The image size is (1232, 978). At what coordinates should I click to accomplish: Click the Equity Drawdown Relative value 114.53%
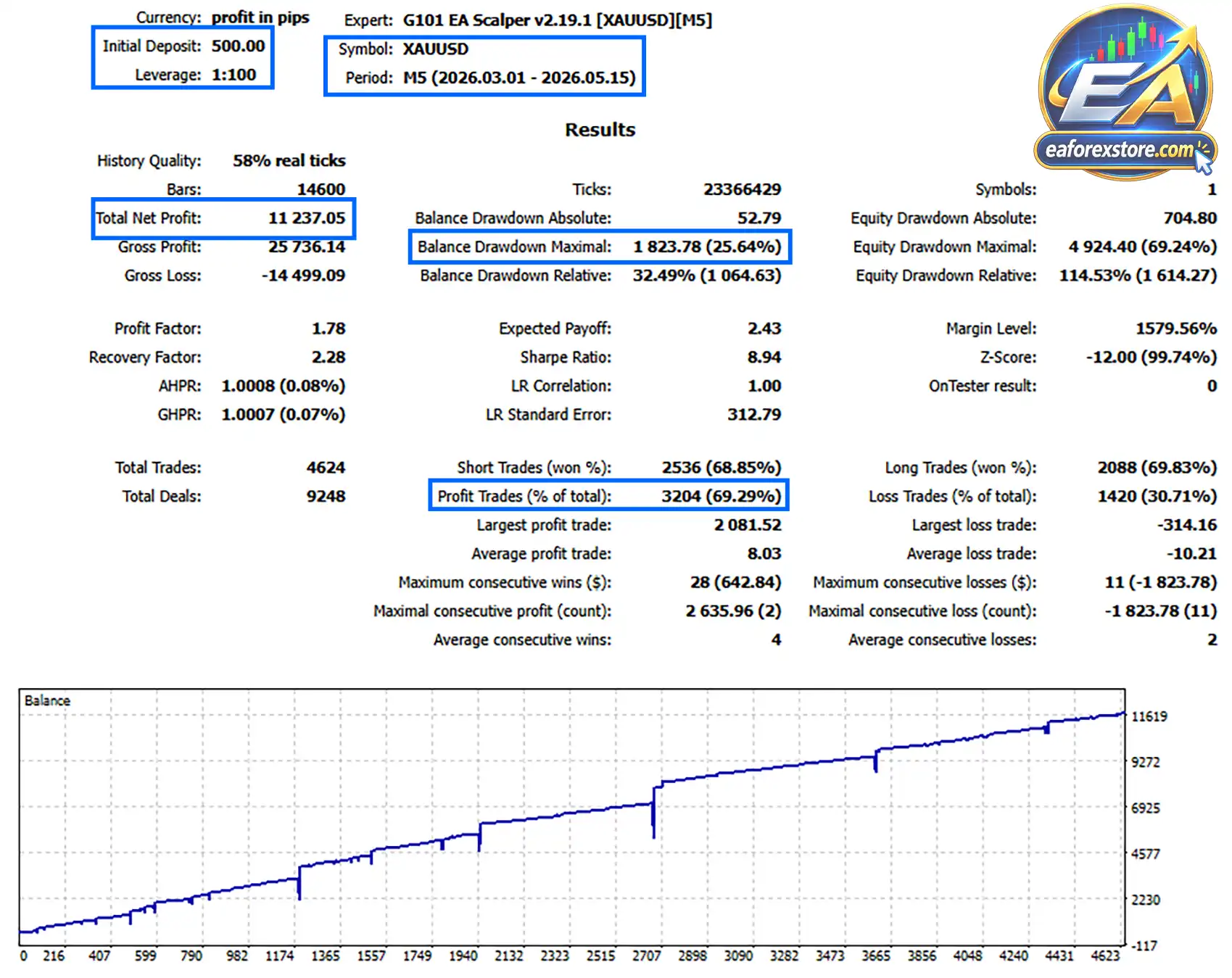(1095, 275)
